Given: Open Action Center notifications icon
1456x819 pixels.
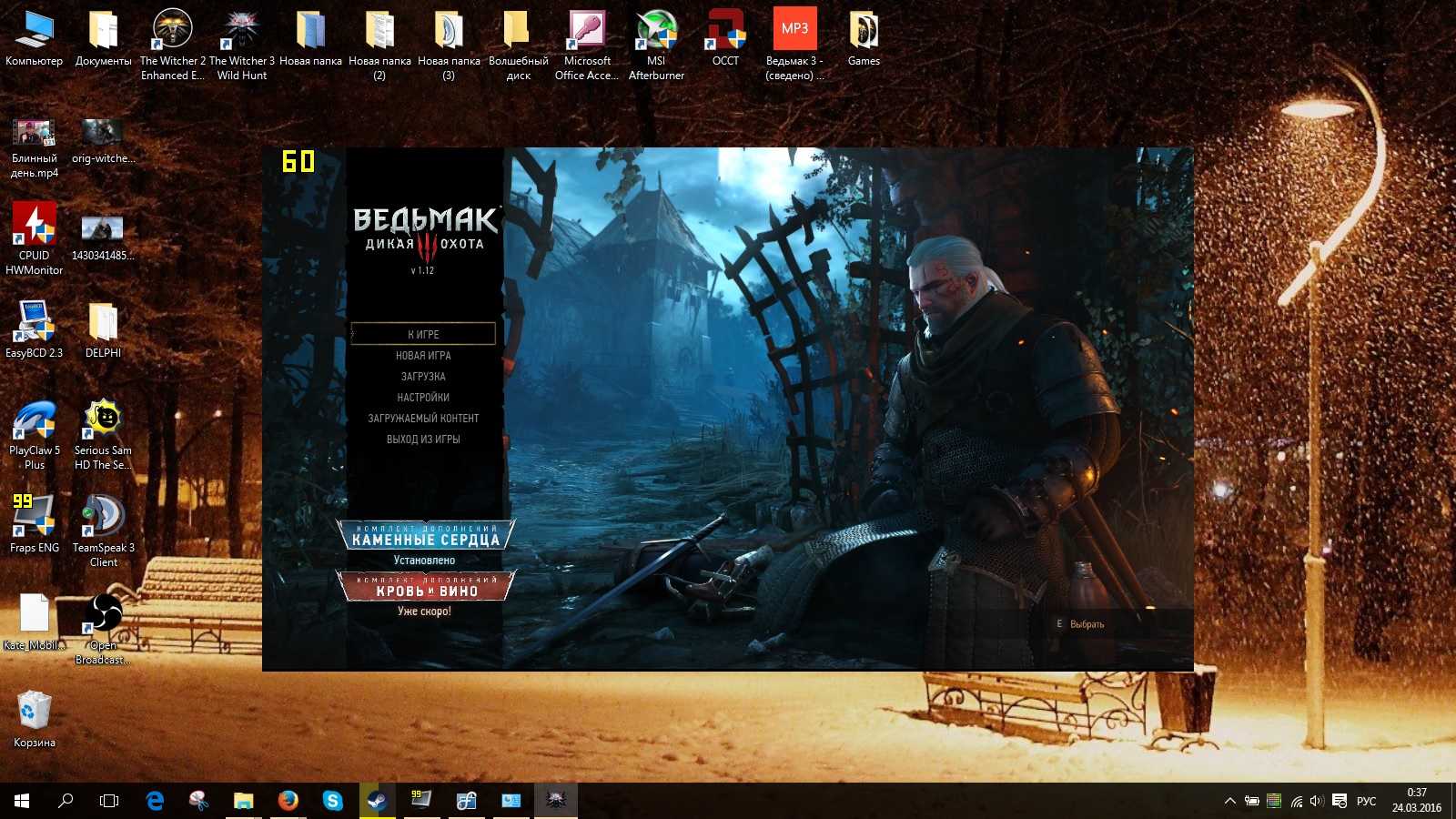Looking at the screenshot, I should (x=1340, y=801).
